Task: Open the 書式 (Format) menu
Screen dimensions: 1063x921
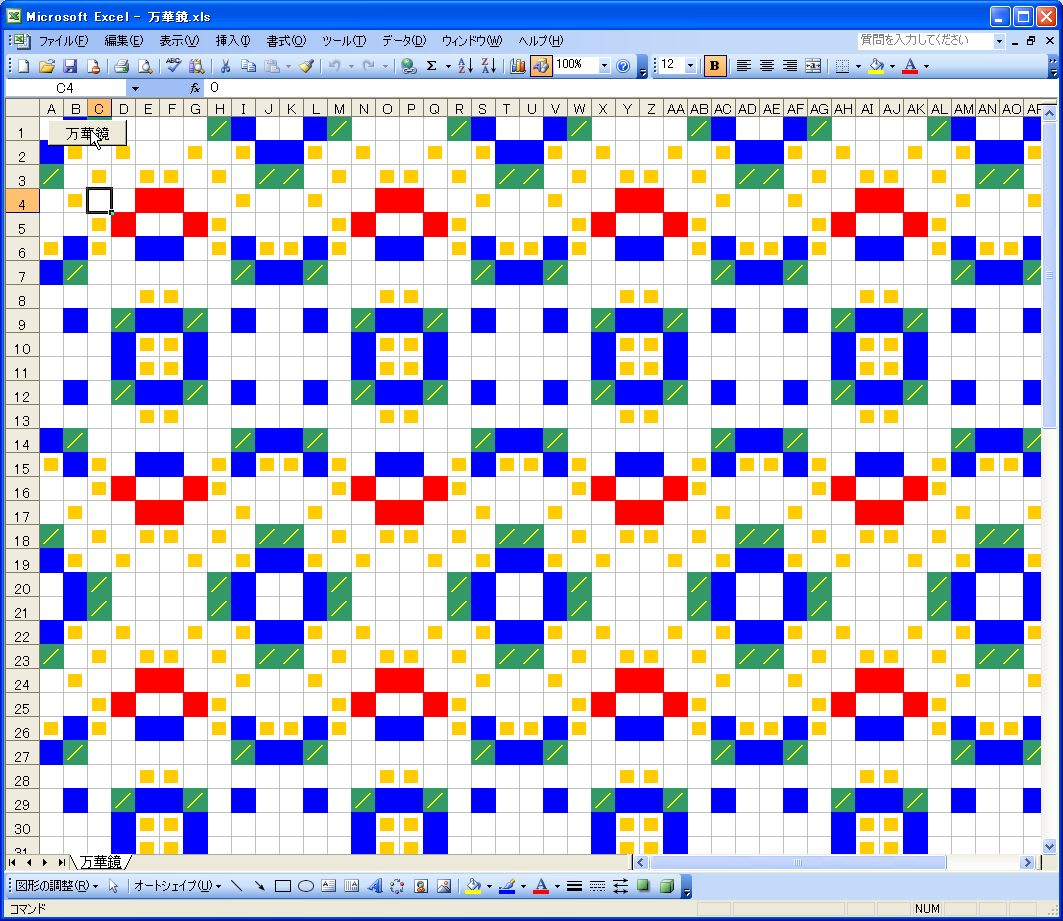Action: pos(286,41)
